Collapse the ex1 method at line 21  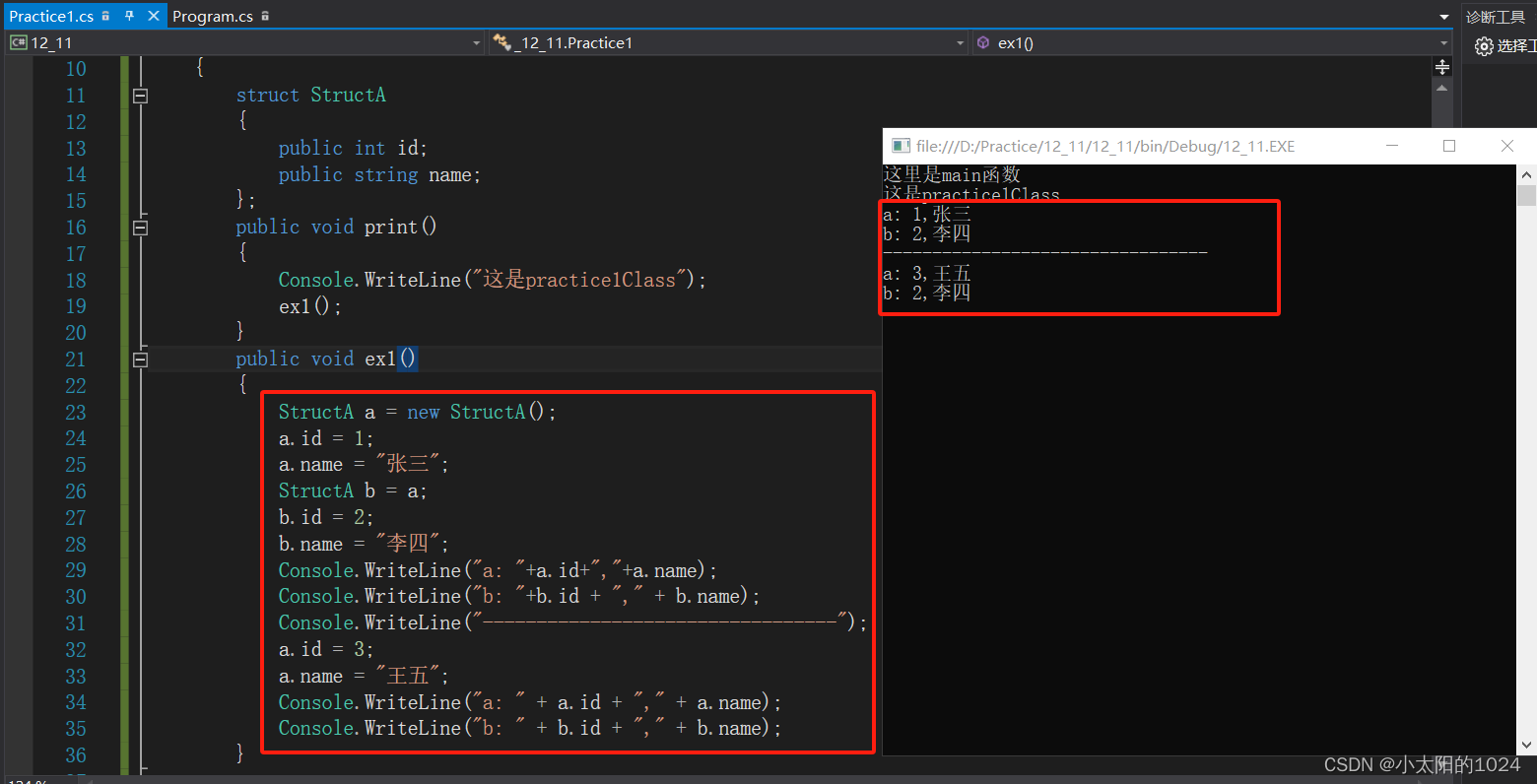140,359
